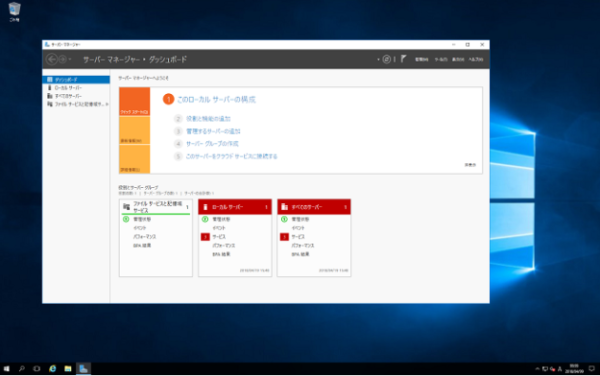Click 管理状態 in the ローカル サーバー card

(221, 219)
